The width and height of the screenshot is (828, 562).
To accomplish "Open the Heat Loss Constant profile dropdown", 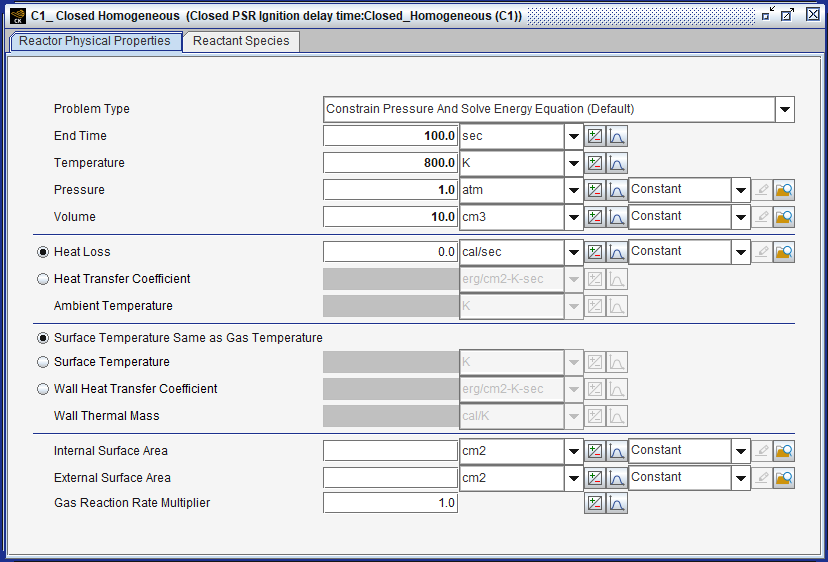I will [741, 252].
